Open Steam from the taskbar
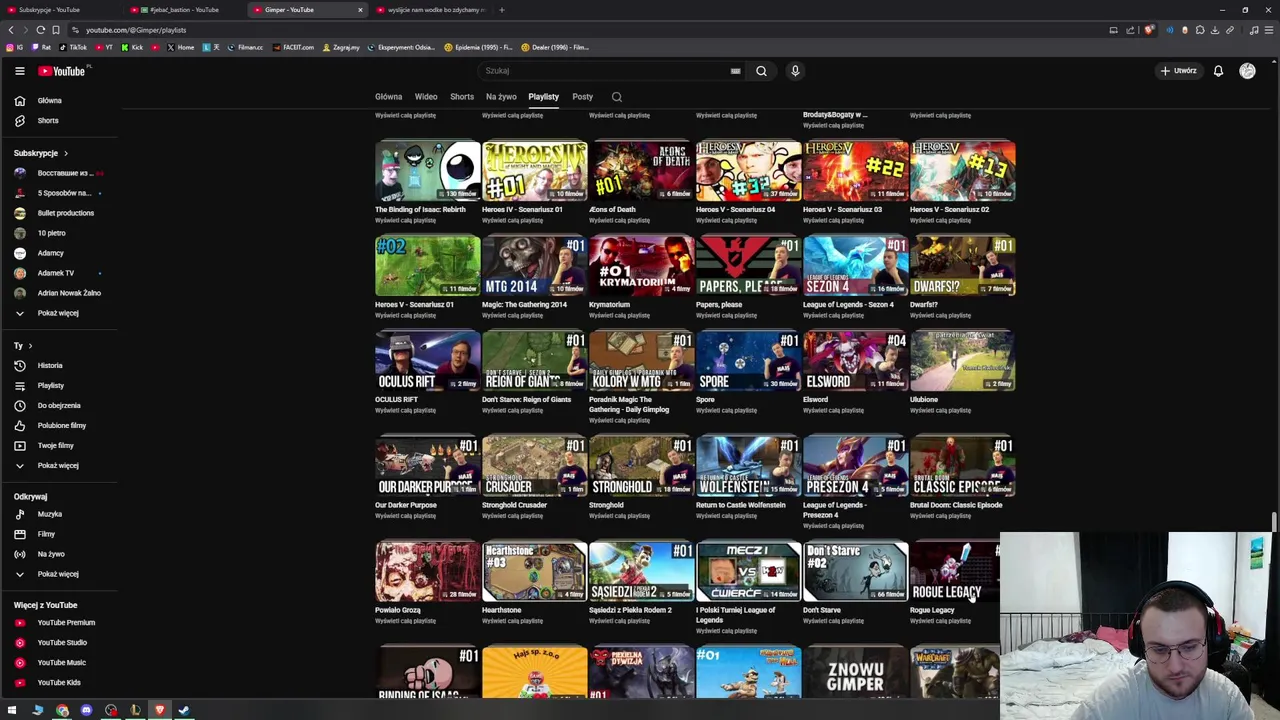This screenshot has height=720, width=1280. coord(183,710)
